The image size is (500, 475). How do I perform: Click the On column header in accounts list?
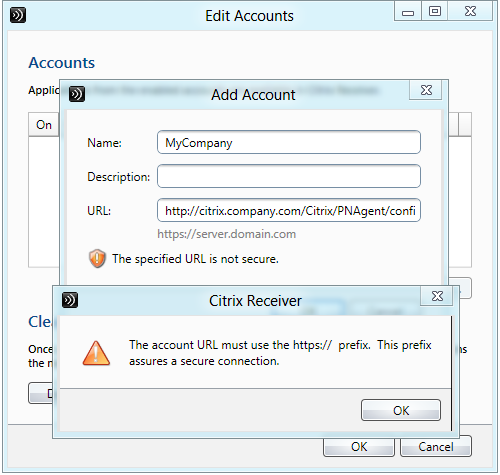pos(44,125)
